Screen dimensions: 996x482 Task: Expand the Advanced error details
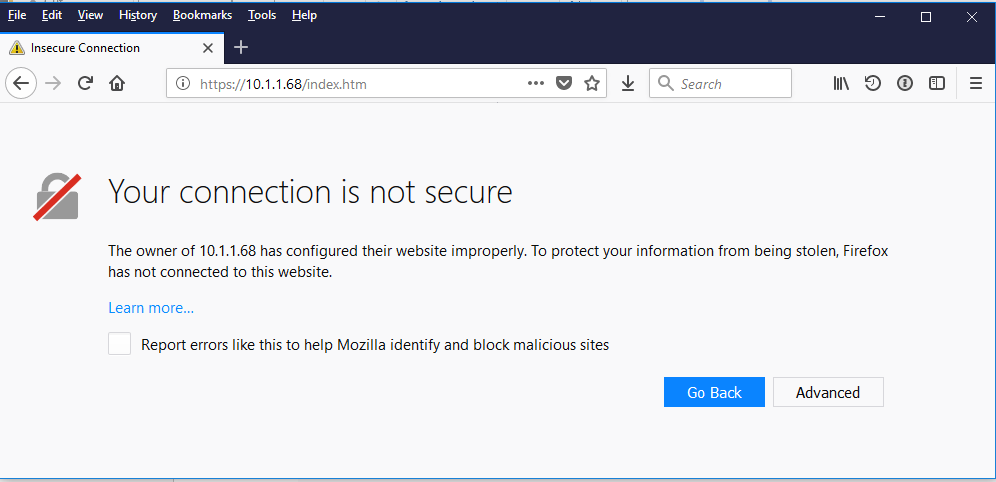[828, 392]
